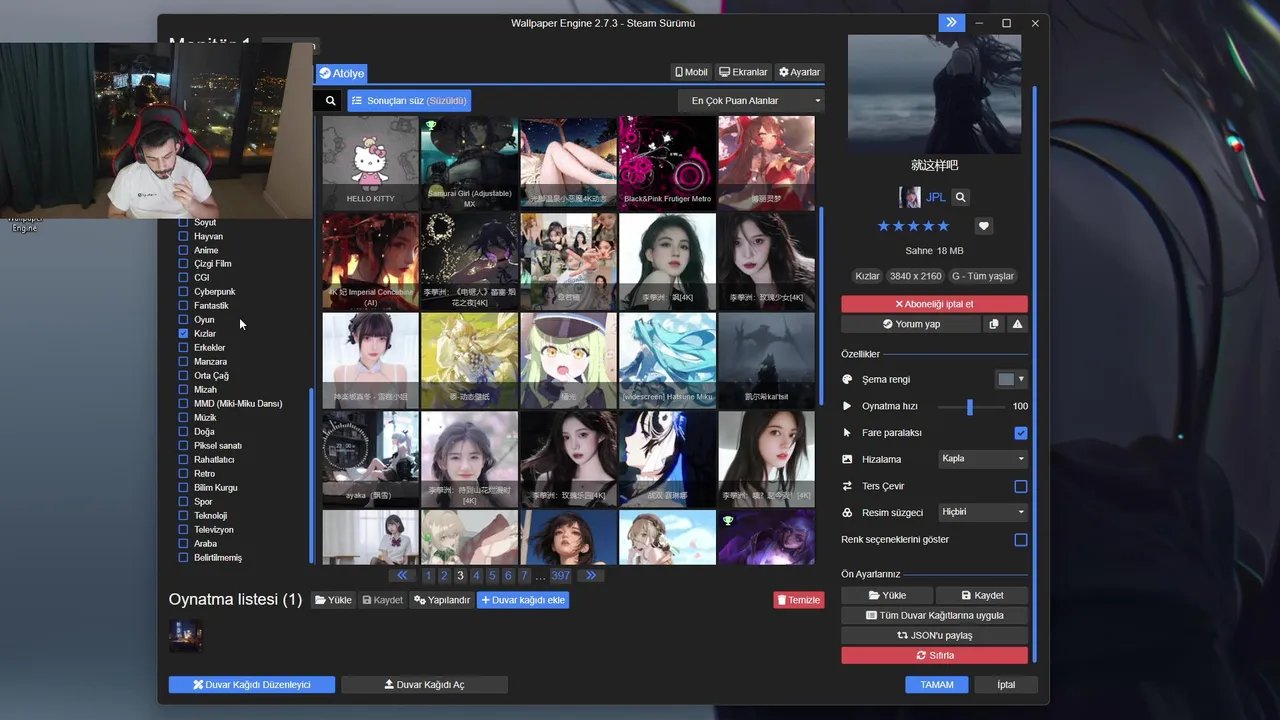This screenshot has height=720, width=1280.
Task: Check the Cyberpunk tag filter
Action: [x=183, y=291]
